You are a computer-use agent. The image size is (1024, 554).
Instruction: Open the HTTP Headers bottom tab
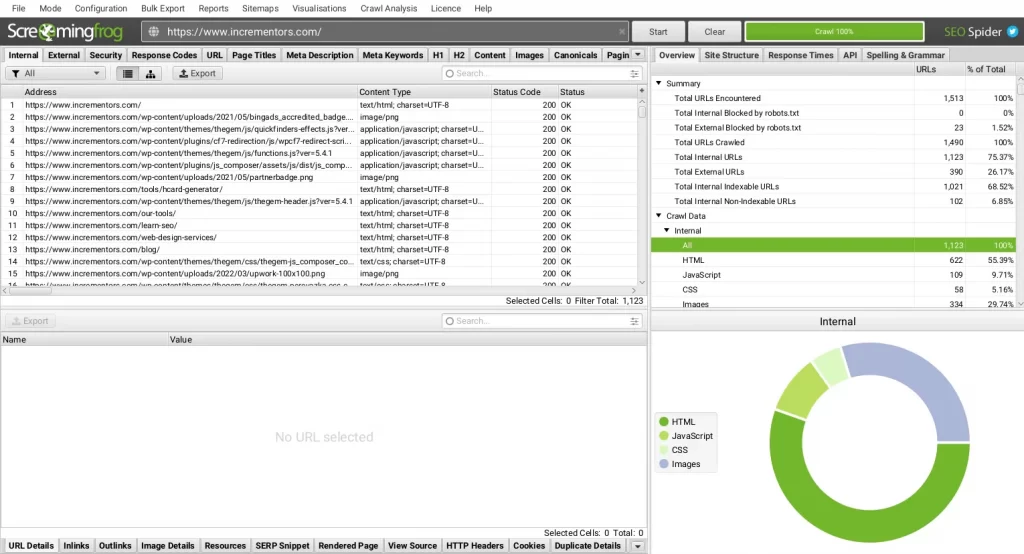tap(475, 546)
